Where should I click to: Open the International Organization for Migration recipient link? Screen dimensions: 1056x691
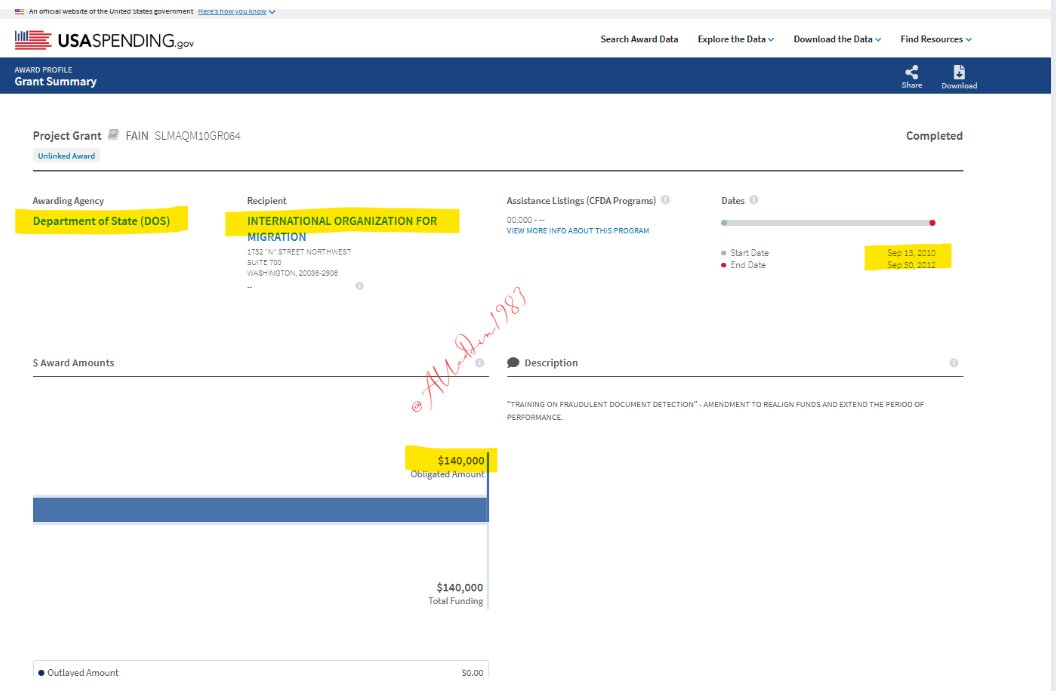[342, 228]
